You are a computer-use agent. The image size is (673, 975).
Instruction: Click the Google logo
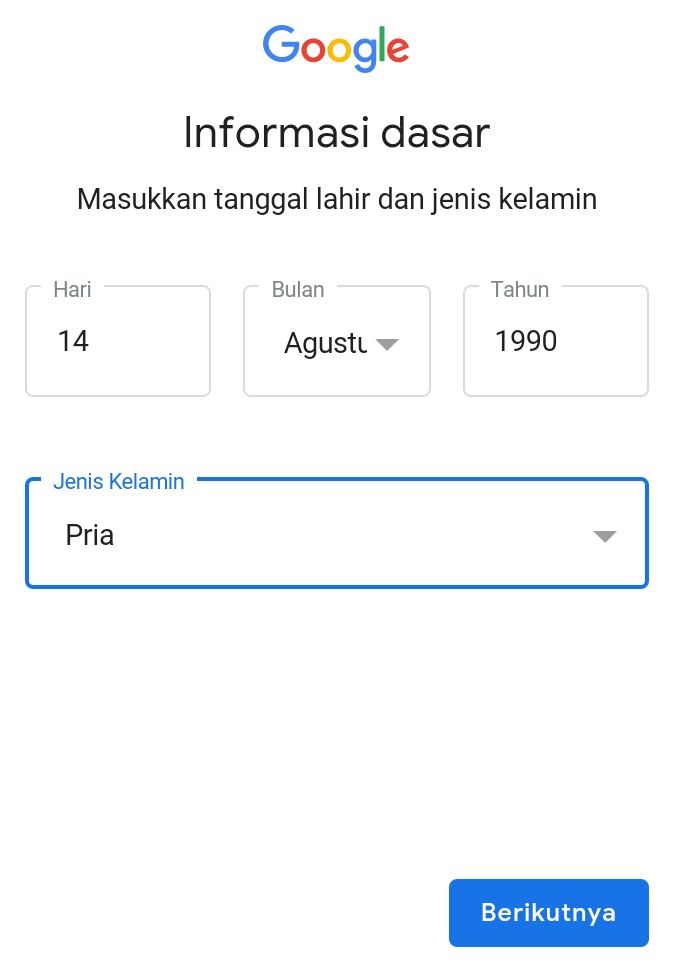pyautogui.click(x=335, y=48)
